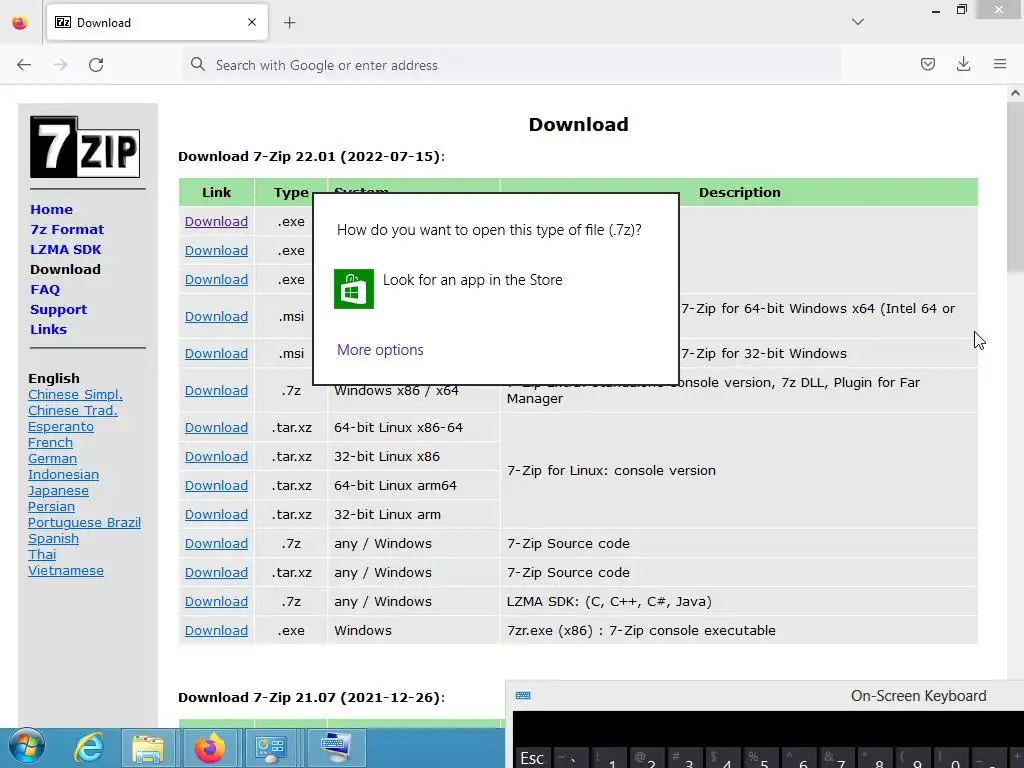Open the Support sidebar link

click(x=58, y=310)
